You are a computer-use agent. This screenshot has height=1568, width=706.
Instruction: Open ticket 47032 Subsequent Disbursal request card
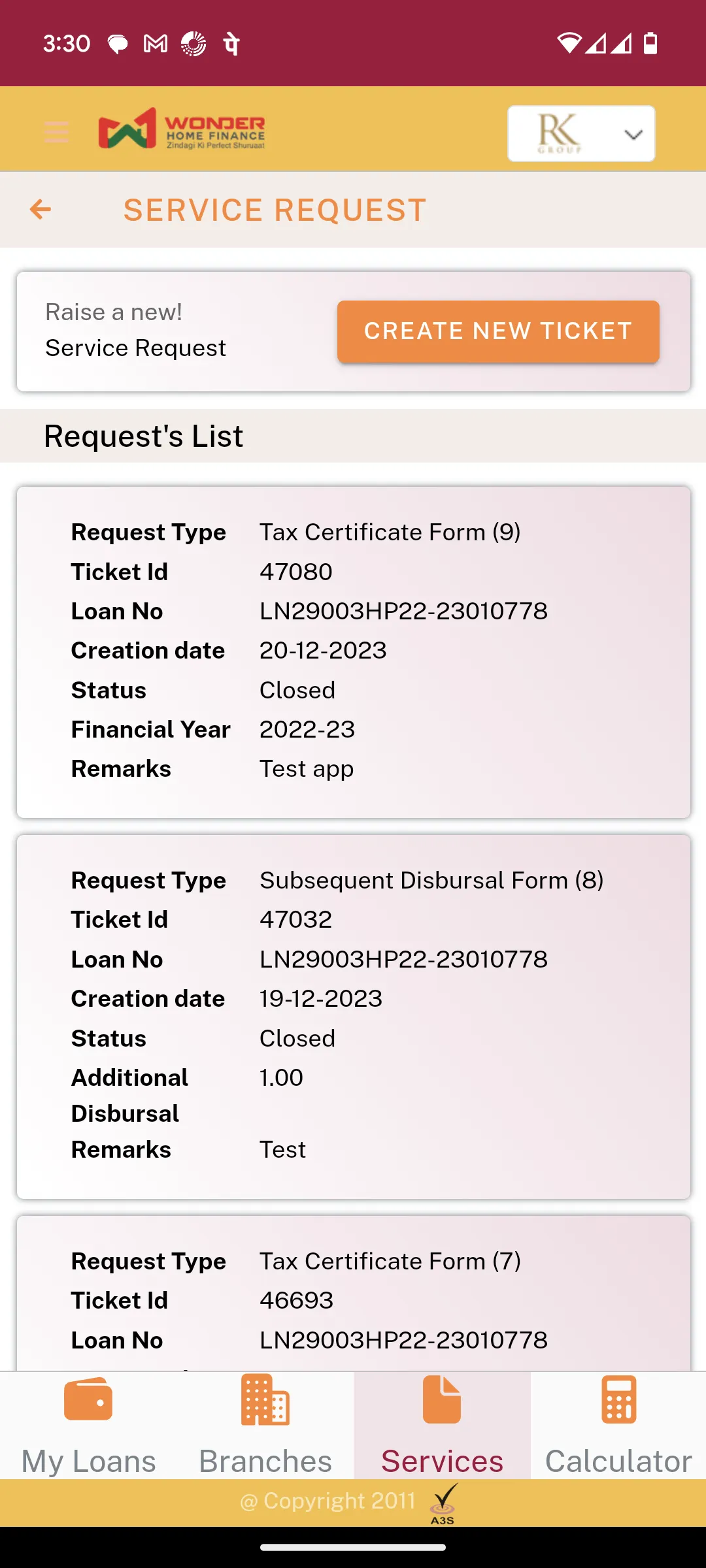(x=353, y=1016)
